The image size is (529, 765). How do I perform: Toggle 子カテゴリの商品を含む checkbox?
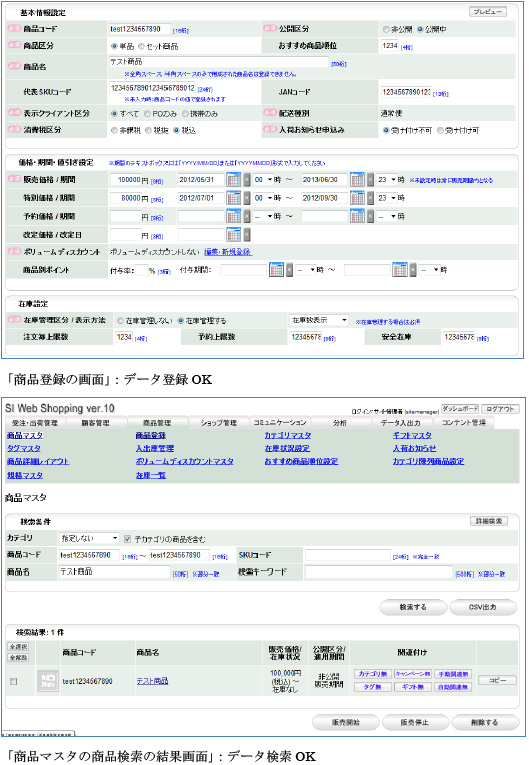[127, 539]
